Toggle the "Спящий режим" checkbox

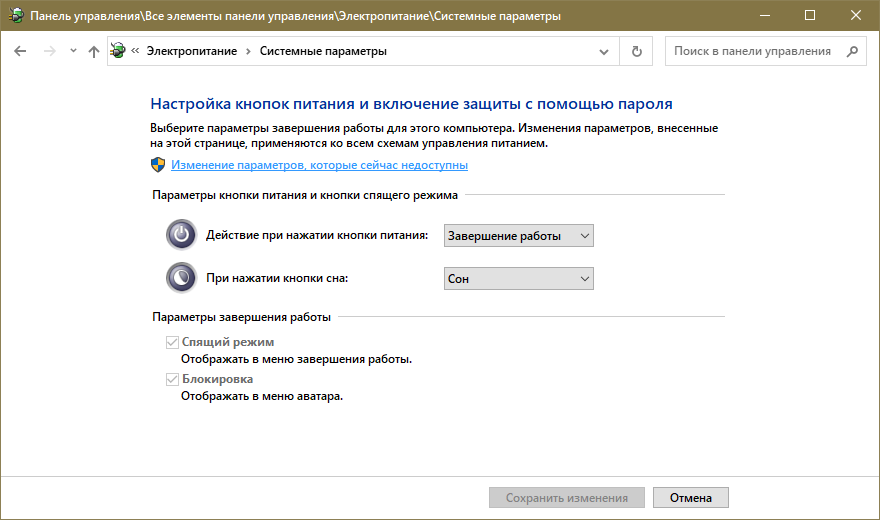[x=171, y=343]
